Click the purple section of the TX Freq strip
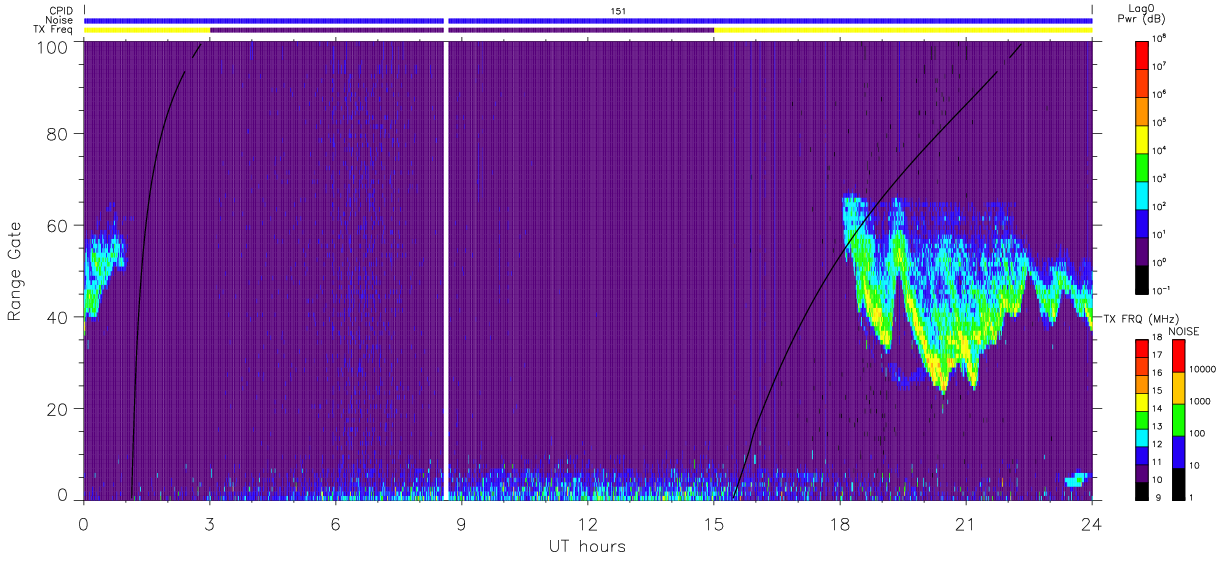 [x=462, y=30]
